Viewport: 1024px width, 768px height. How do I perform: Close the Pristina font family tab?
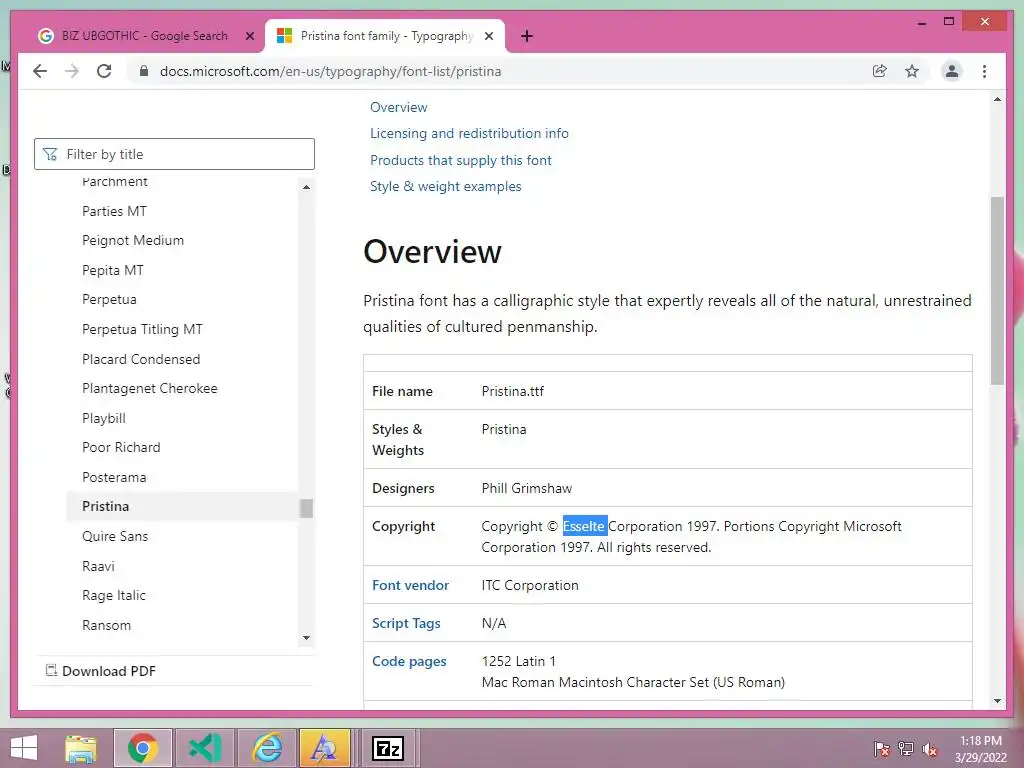coord(488,36)
